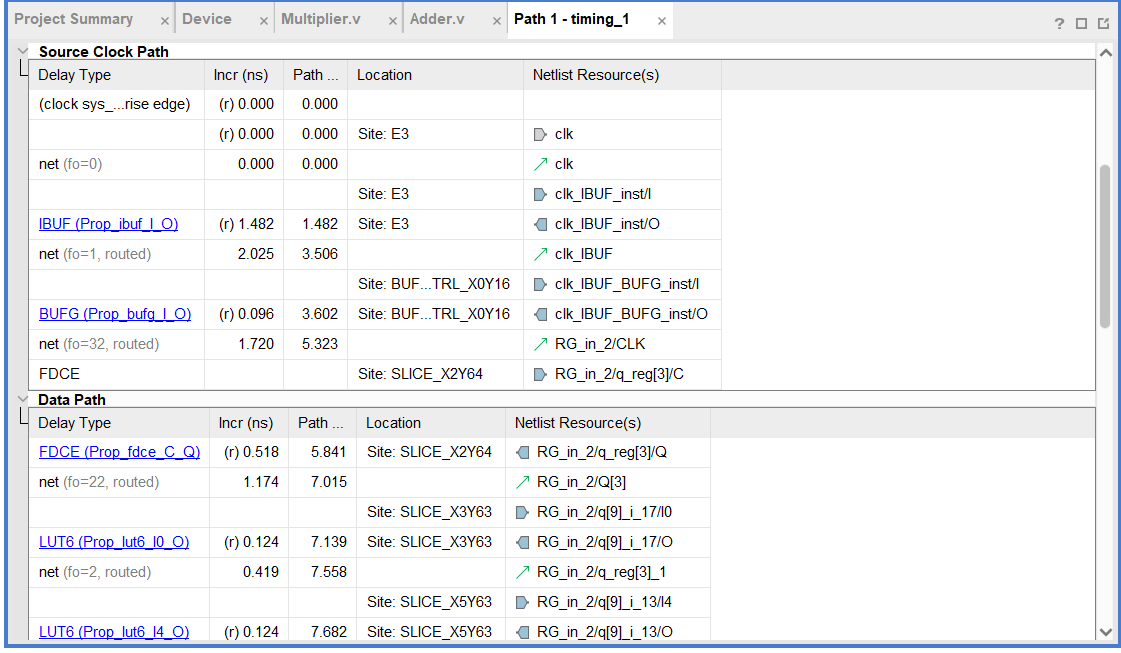Click the green net arrow icon beside clk_IBUF
The width and height of the screenshot is (1121, 653).
click(x=541, y=254)
